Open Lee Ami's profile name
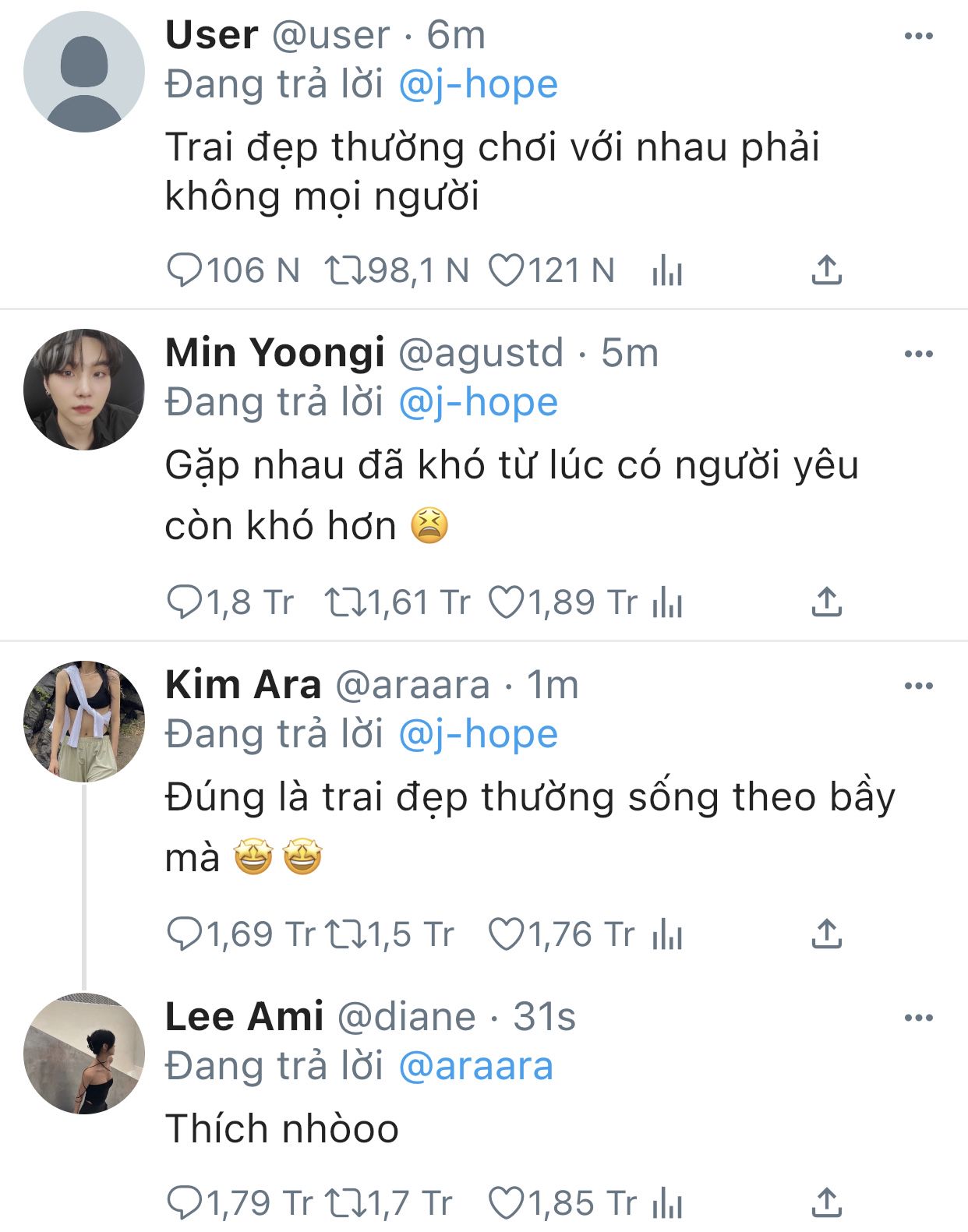 pos(244,1017)
